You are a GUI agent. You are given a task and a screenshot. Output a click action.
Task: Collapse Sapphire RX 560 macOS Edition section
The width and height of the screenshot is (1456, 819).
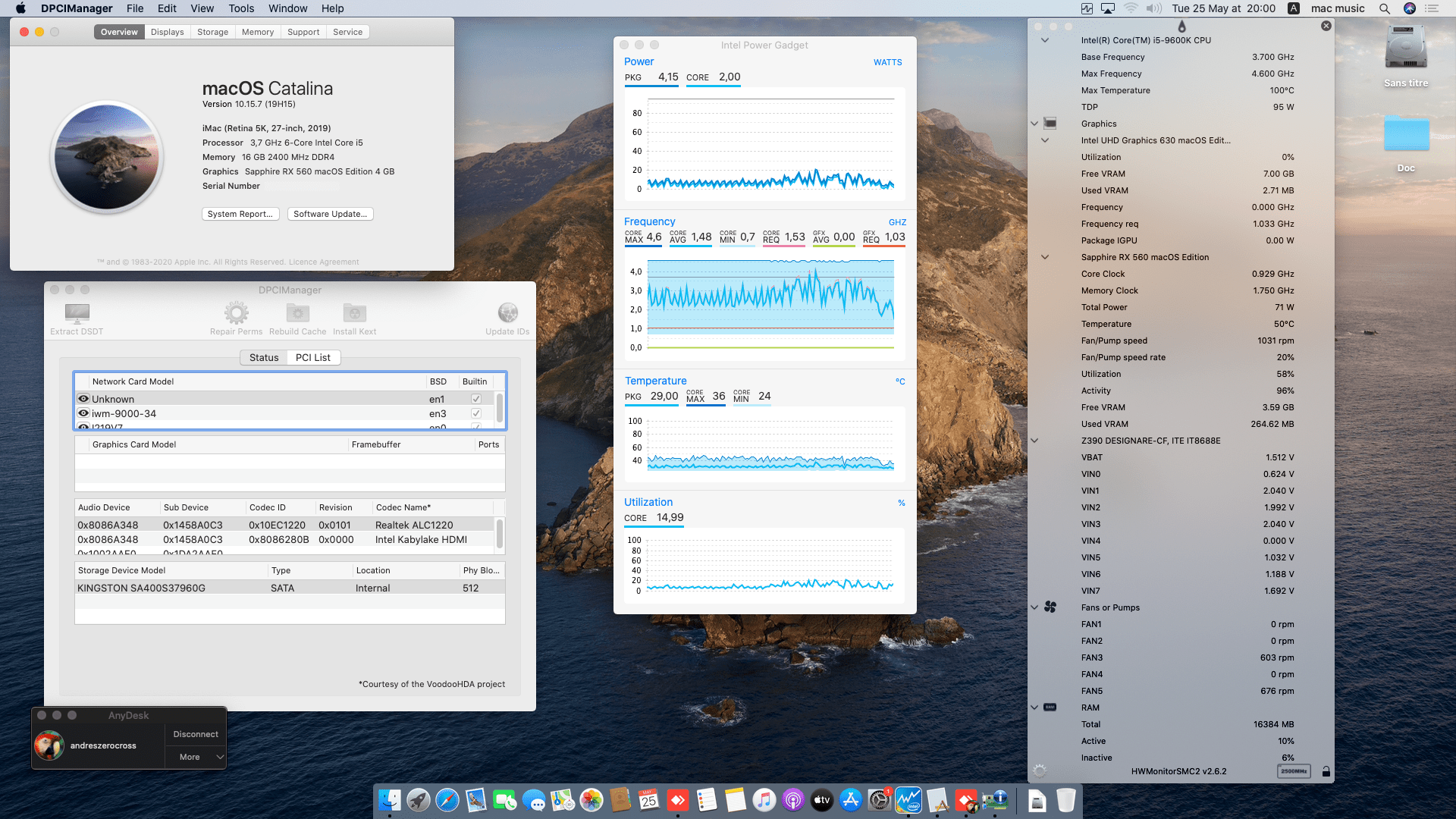click(1044, 257)
